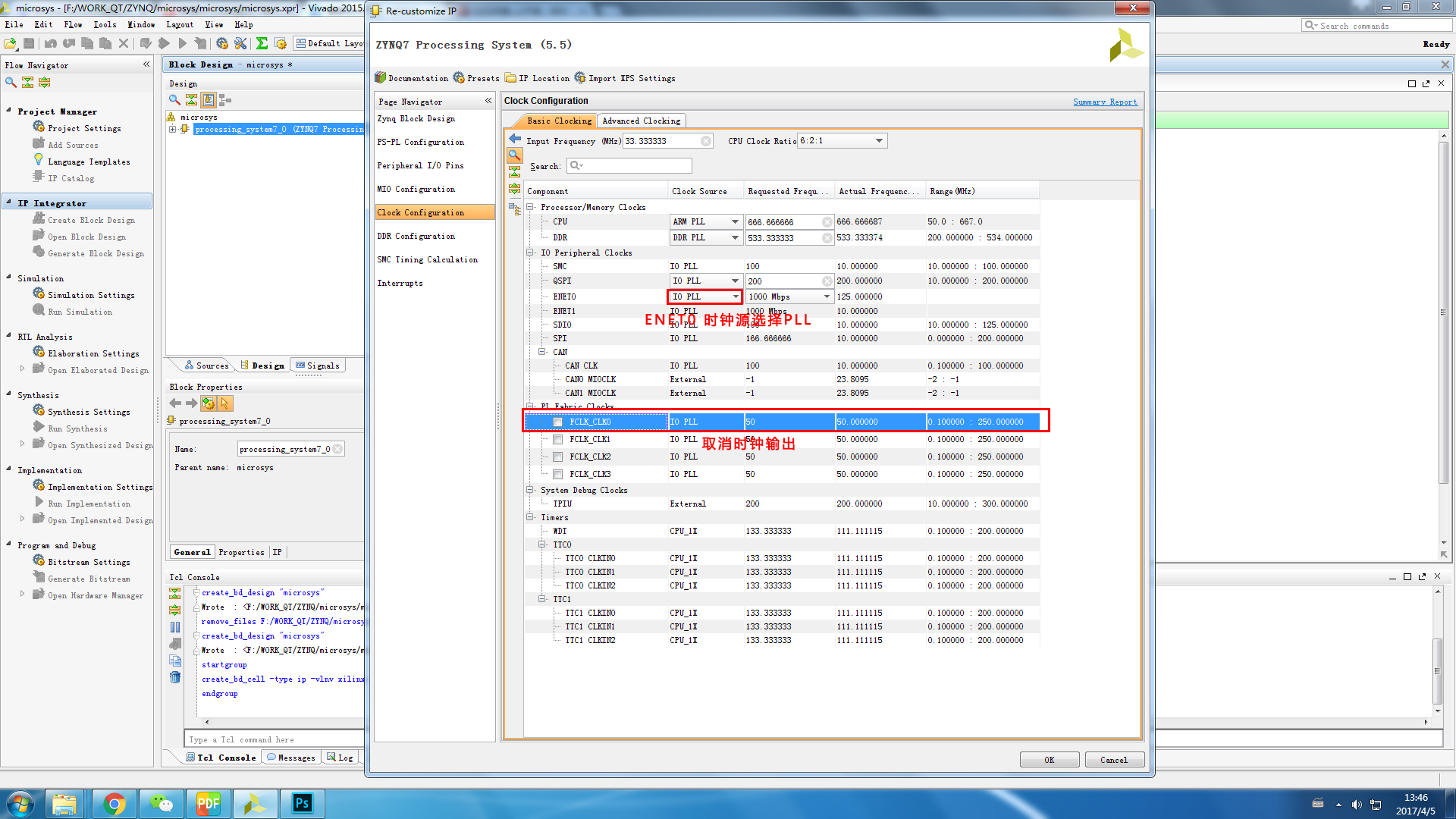Open Chrome from the Windows taskbar
Viewport: 1456px width, 819px height.
pos(115,803)
